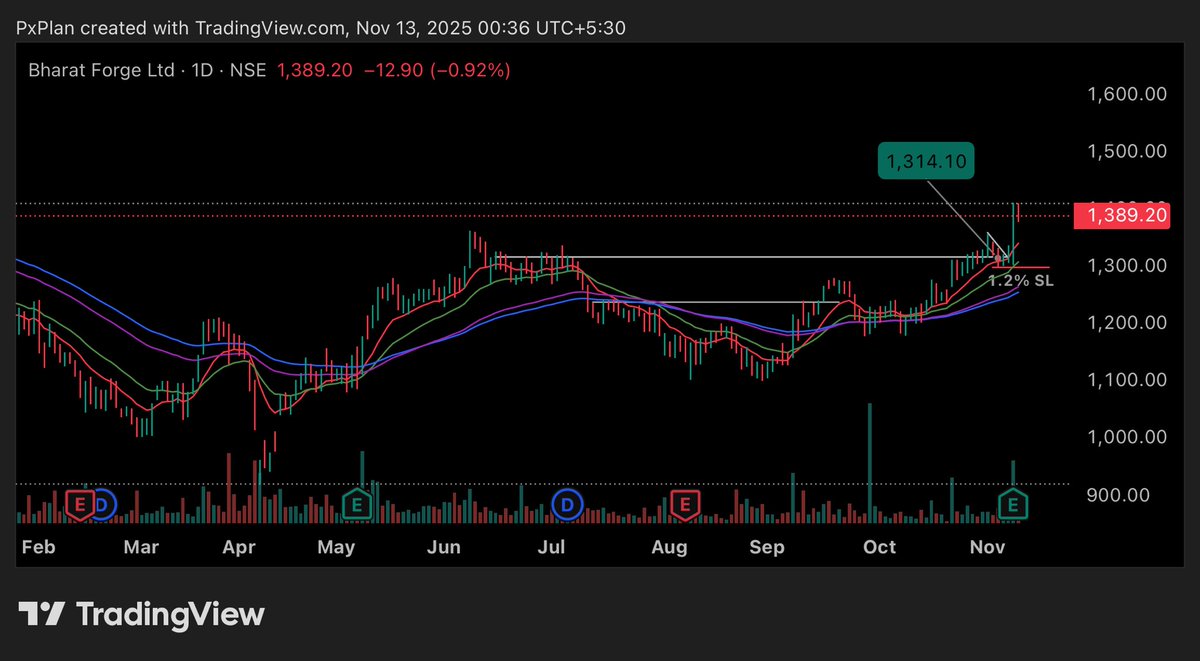Click the red E earnings marker in February
The width and height of the screenshot is (1200, 661).
pyautogui.click(x=79, y=503)
